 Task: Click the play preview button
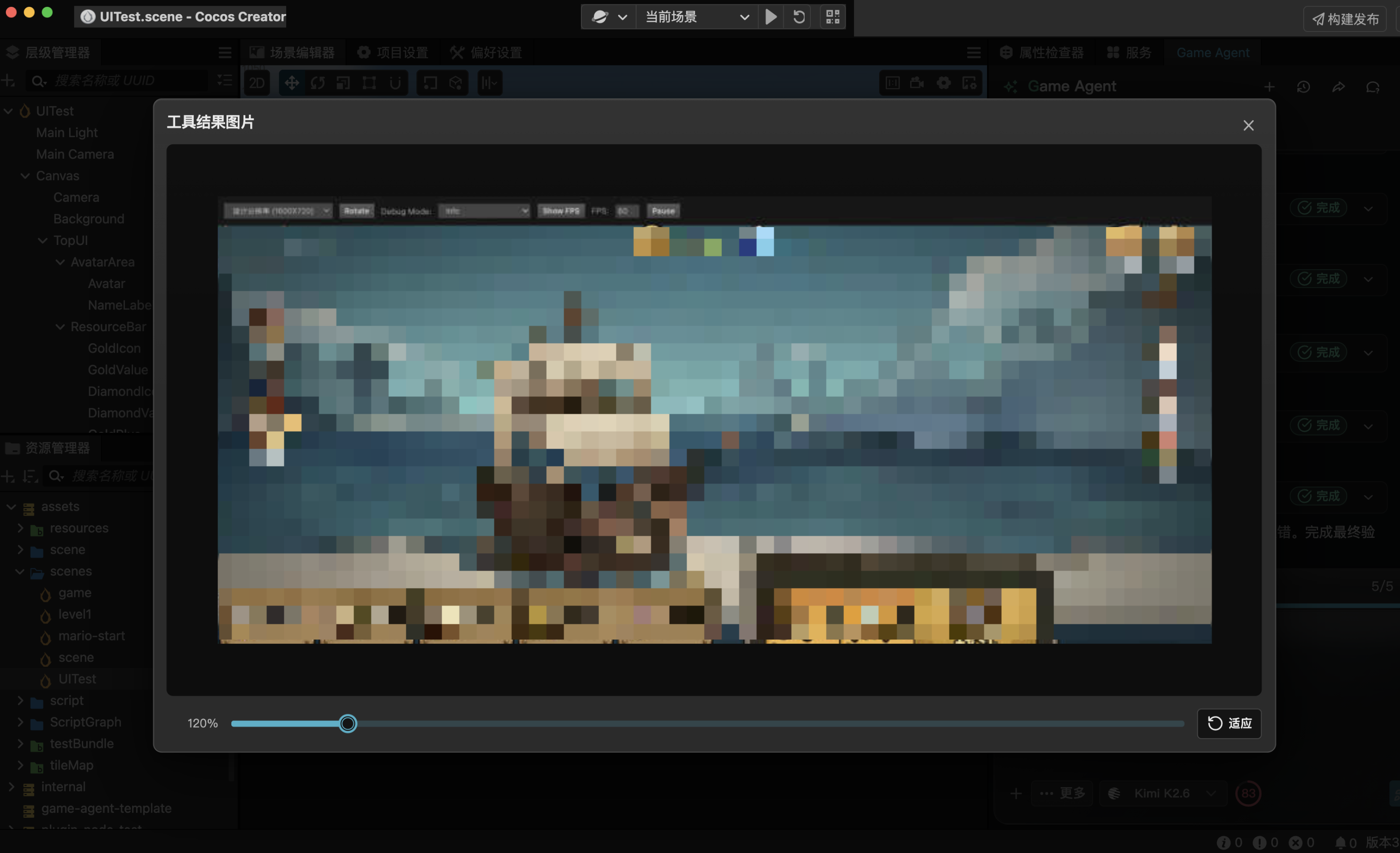771,17
